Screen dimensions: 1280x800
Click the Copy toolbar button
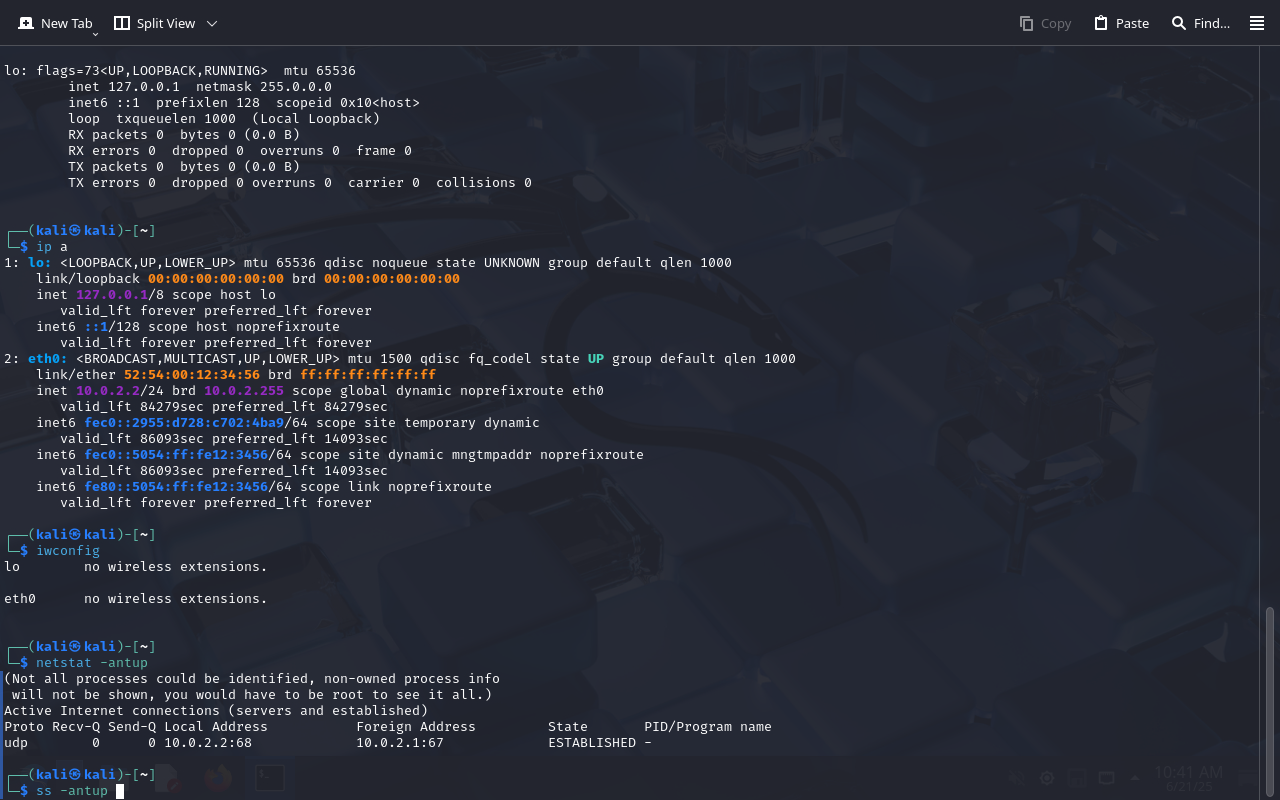1045,23
